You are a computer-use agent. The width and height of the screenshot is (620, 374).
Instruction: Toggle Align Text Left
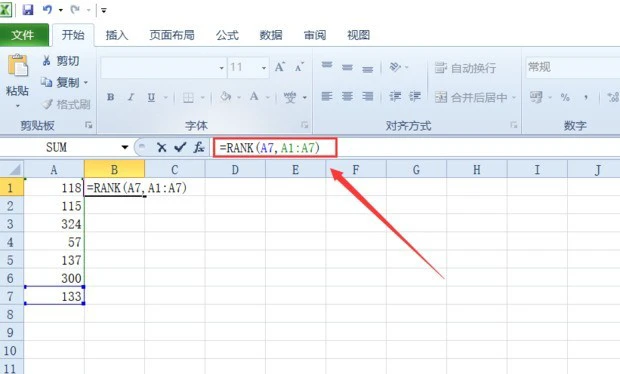[x=327, y=96]
